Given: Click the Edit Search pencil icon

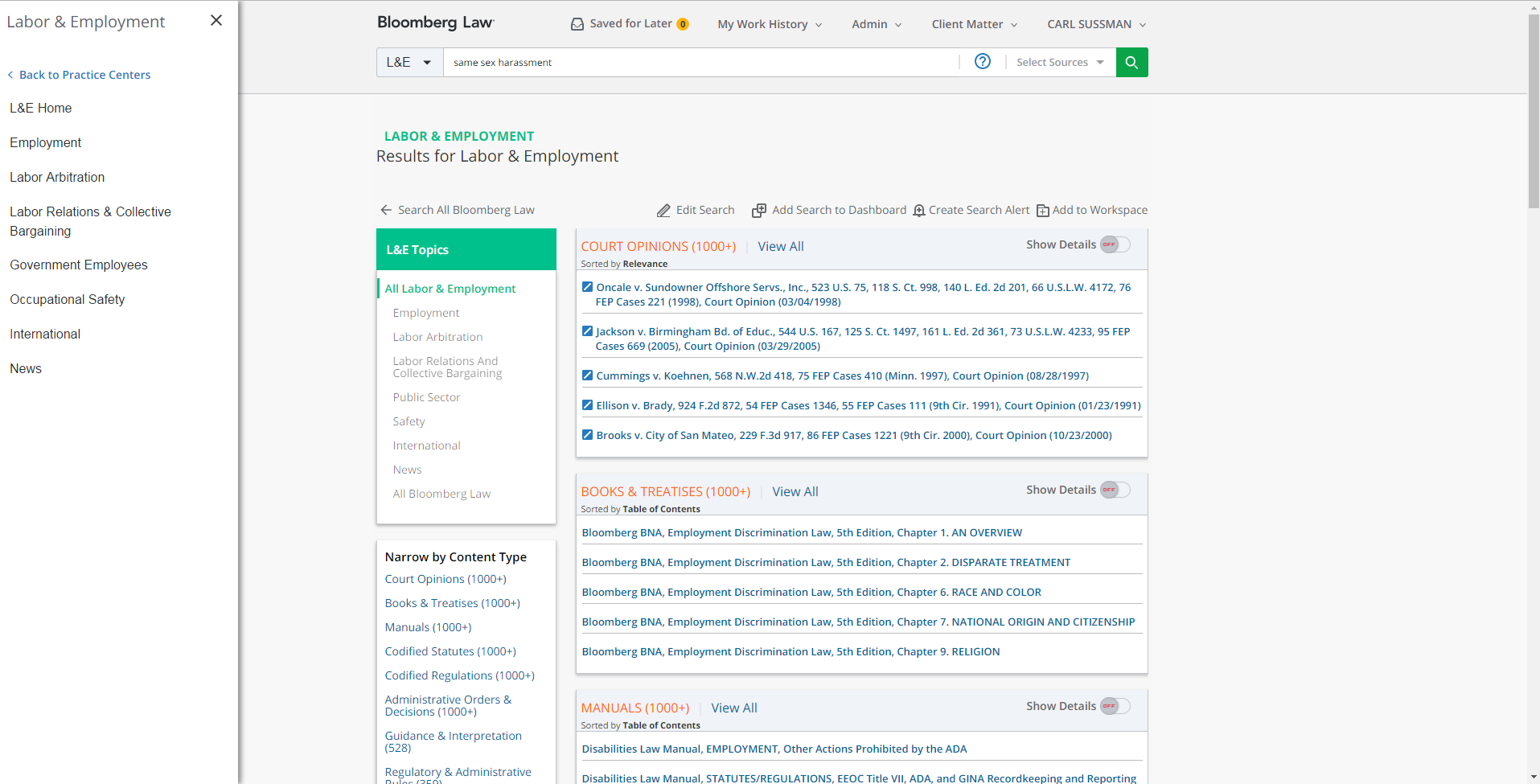Looking at the screenshot, I should (x=663, y=211).
